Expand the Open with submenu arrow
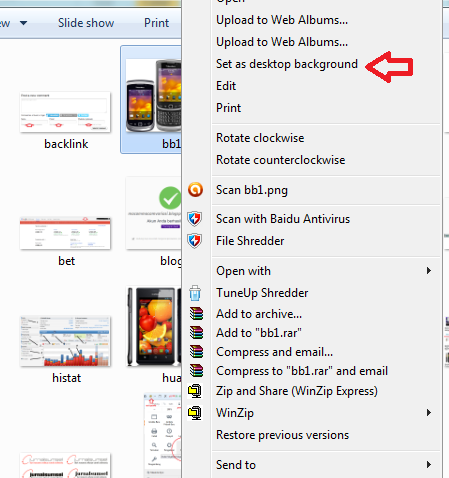 point(429,271)
